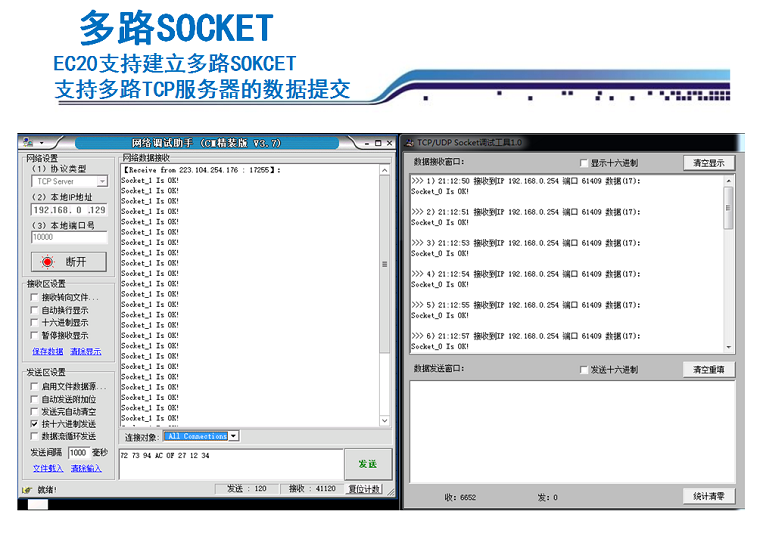Click 清空显示 button in Socket tool
Viewport: 760px width, 533px height.
coord(709,163)
